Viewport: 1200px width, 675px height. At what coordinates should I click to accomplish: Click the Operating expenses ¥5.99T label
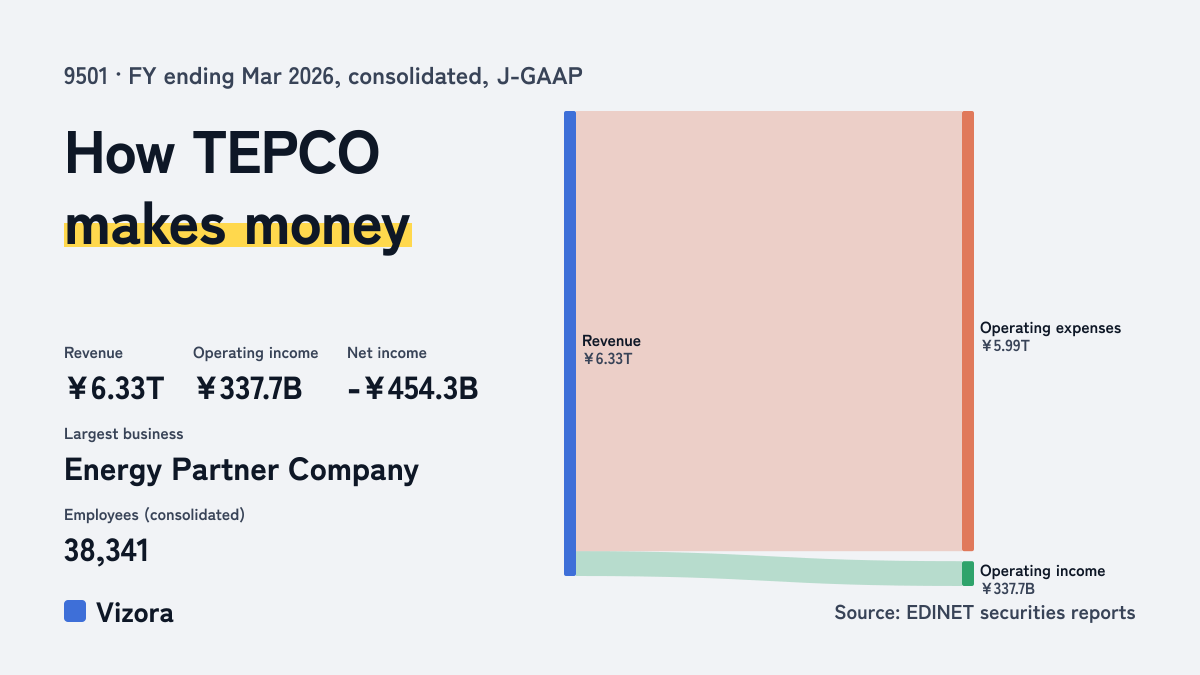coord(1050,336)
